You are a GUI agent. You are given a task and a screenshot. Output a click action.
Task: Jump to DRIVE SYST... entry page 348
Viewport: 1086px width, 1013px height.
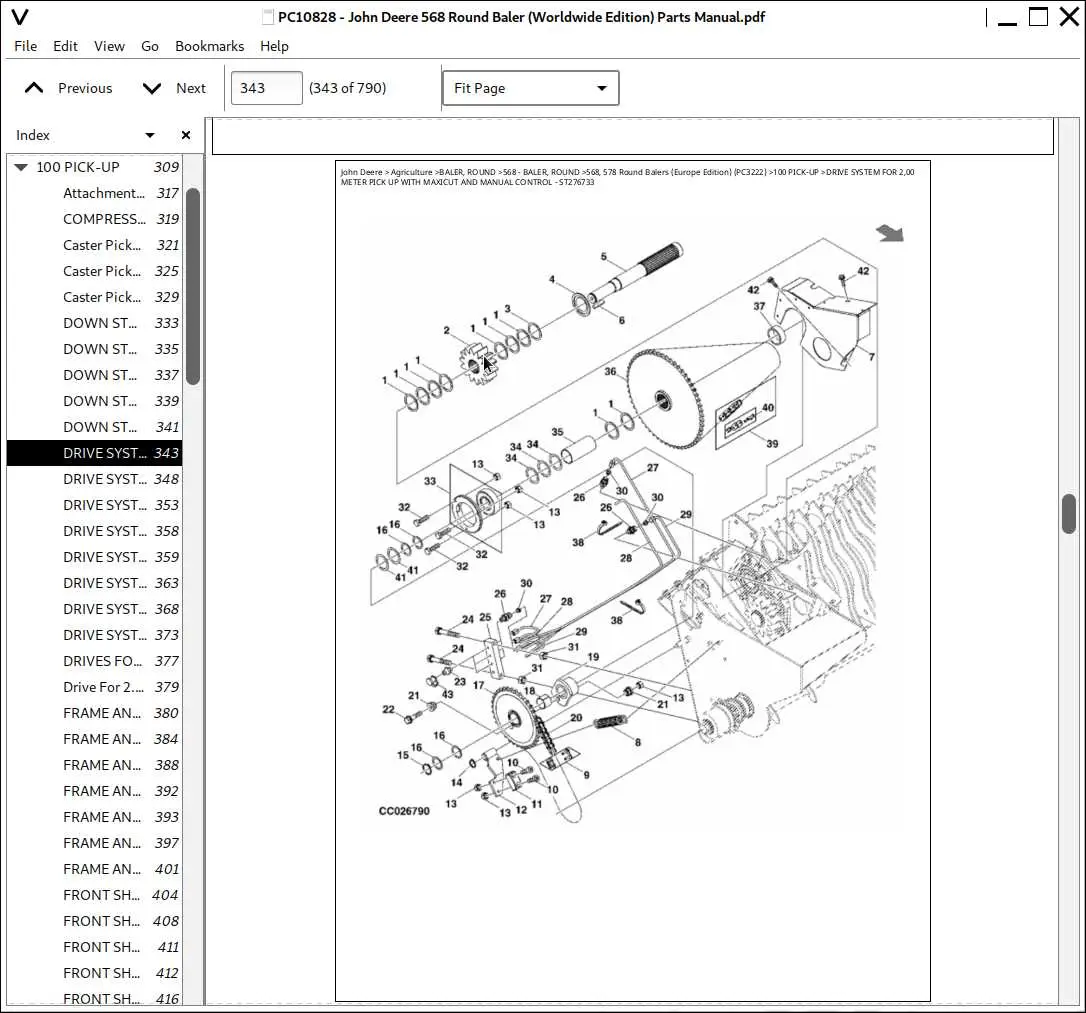[94, 479]
